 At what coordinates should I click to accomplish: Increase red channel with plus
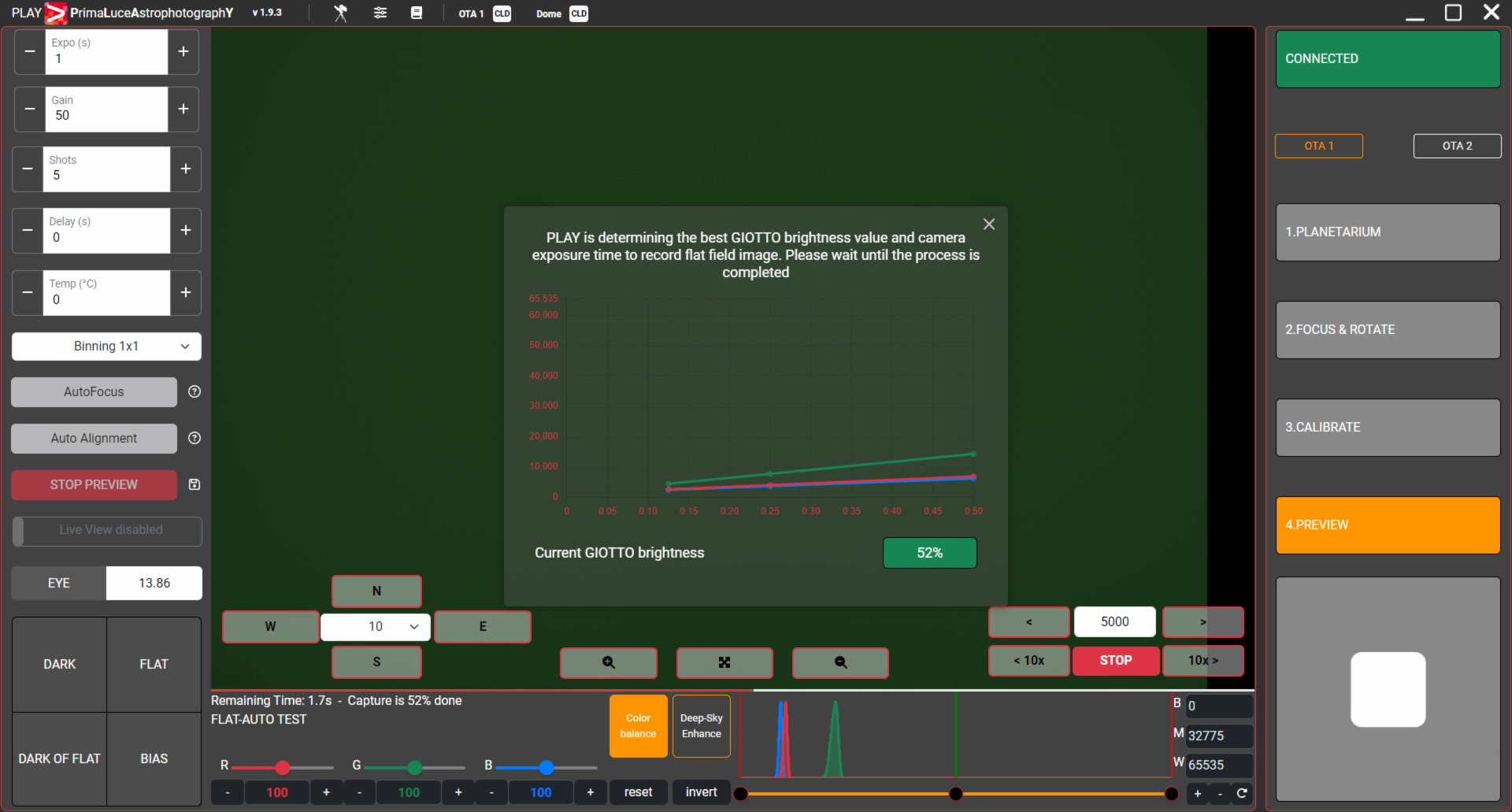click(x=327, y=792)
